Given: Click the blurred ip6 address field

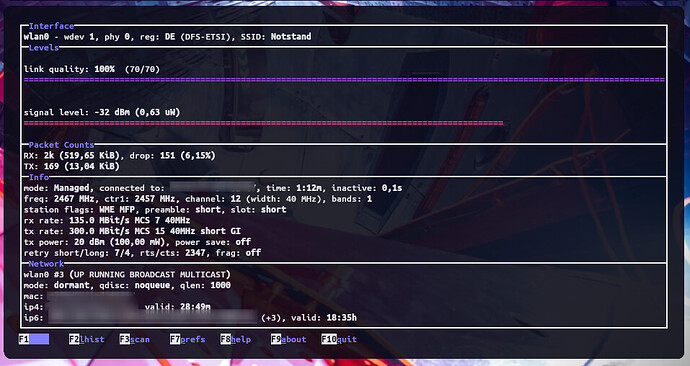Looking at the screenshot, I should (152, 317).
